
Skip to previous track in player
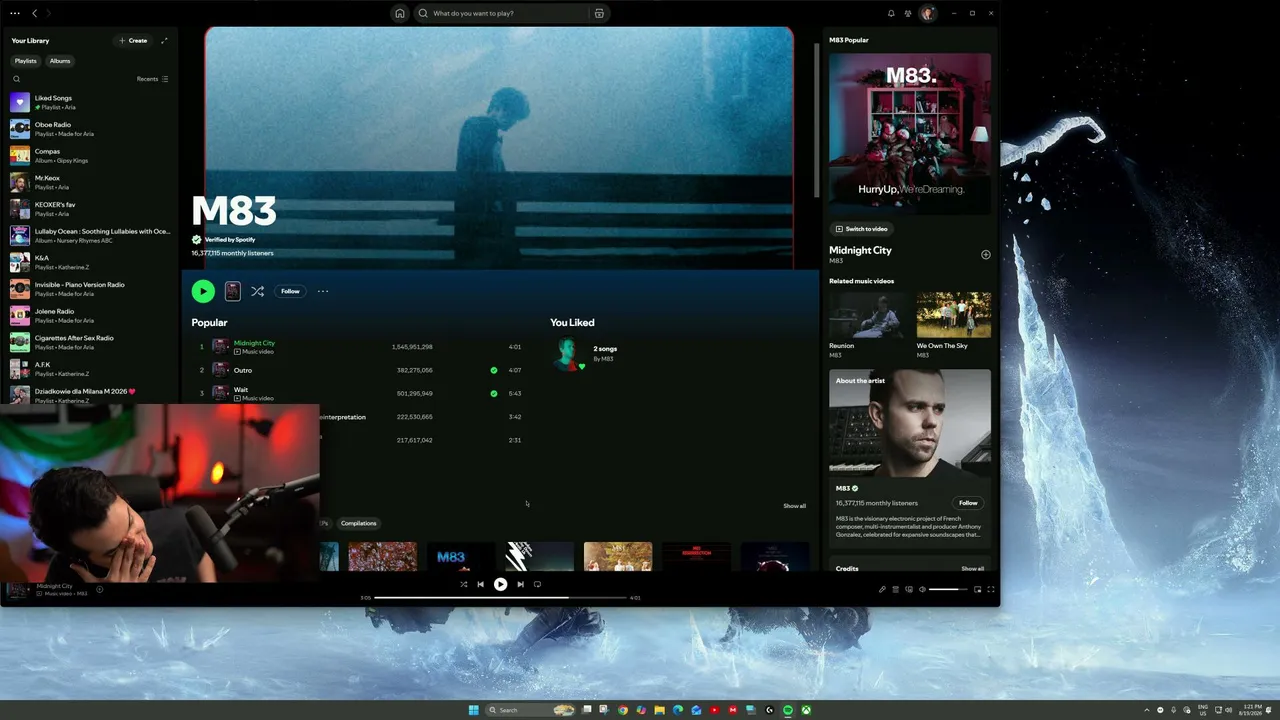480,584
